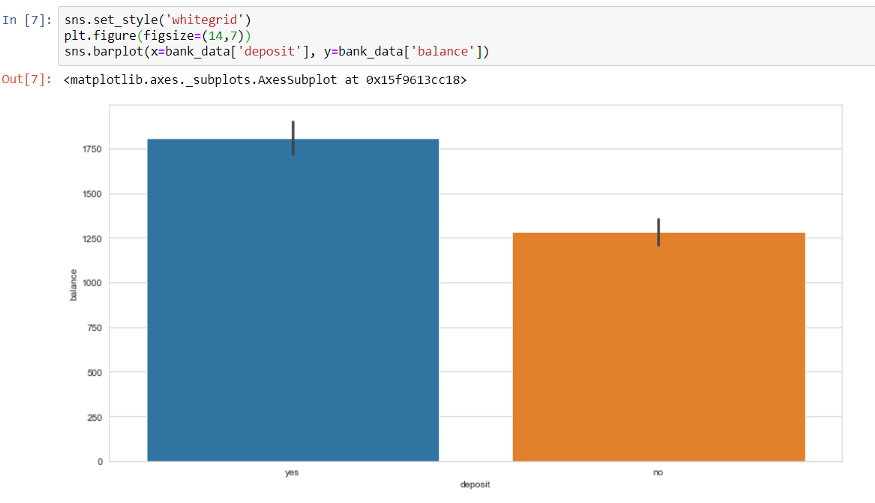Click the 1000 y-axis tick label
This screenshot has height=503, width=875.
92,282
